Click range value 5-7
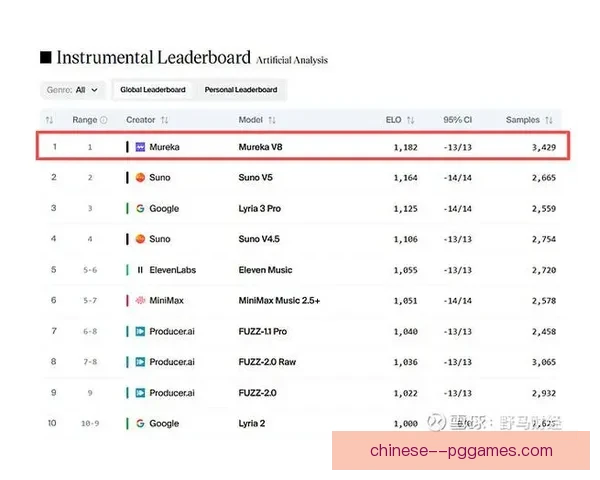This screenshot has height=480, width=600. coord(90,301)
